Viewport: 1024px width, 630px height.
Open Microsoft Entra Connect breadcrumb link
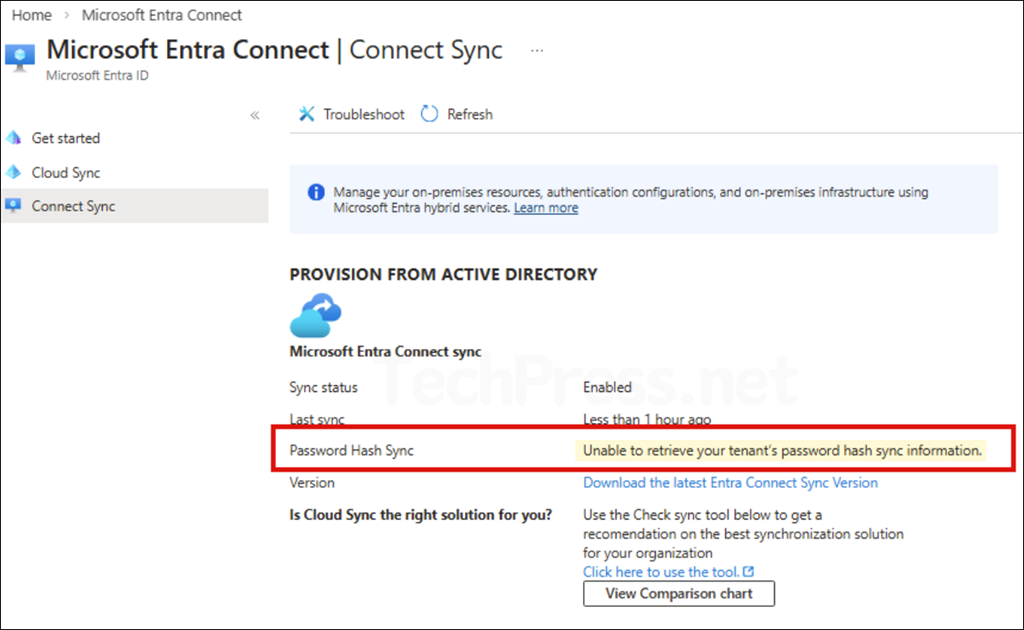click(x=162, y=15)
